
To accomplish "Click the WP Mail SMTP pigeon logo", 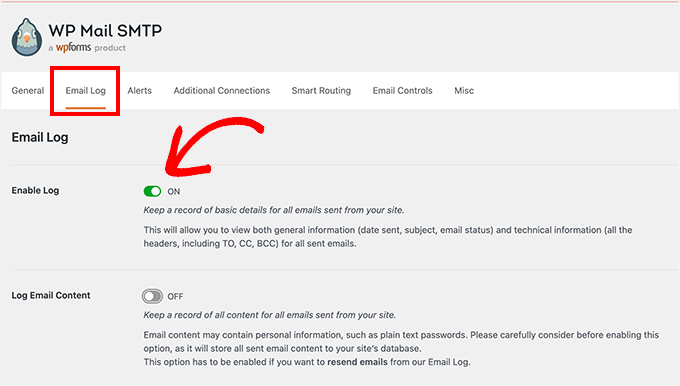I will pyautogui.click(x=27, y=37).
